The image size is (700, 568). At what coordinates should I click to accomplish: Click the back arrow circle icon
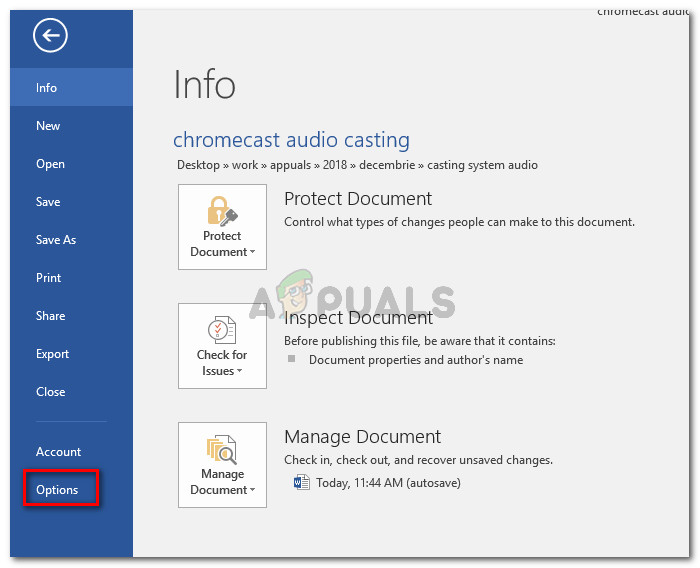tap(50, 35)
